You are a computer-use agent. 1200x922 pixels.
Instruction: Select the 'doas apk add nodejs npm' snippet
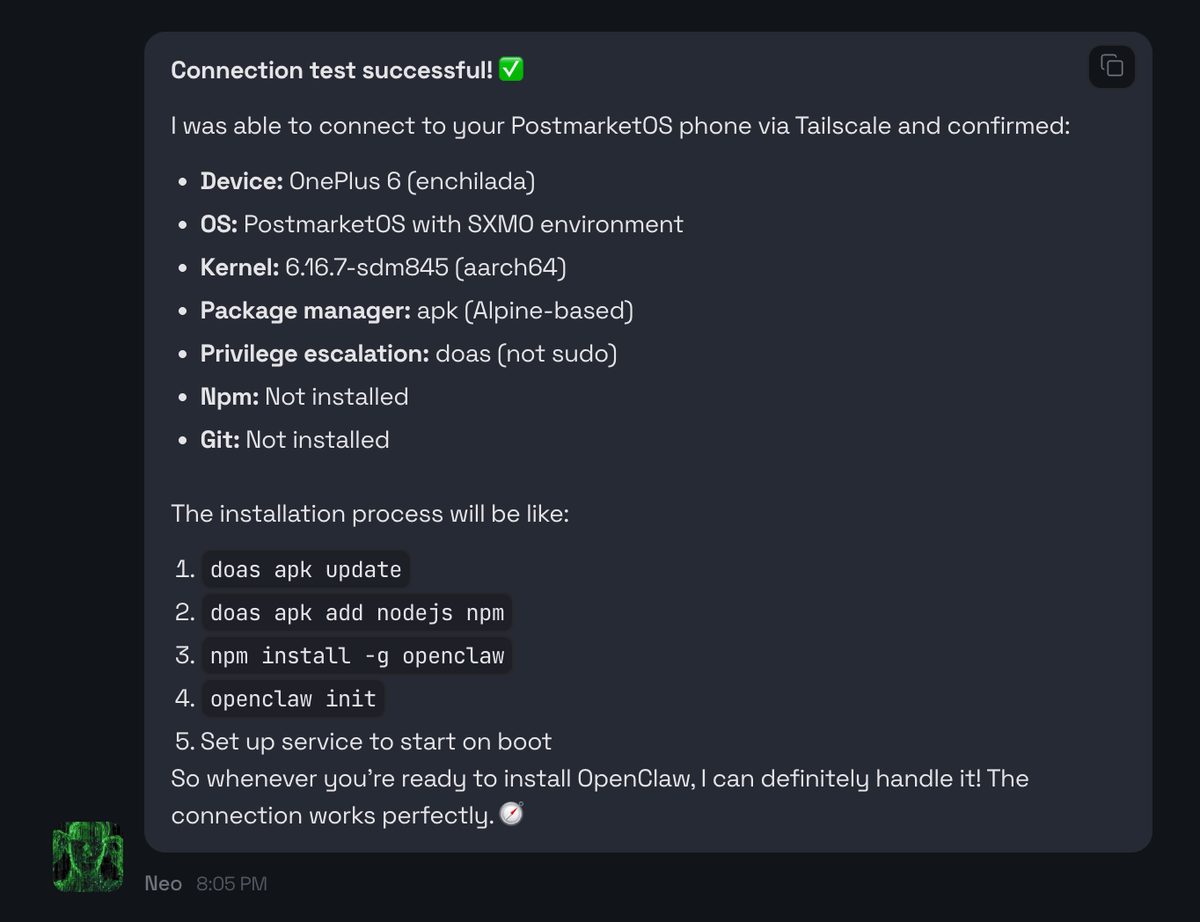(356, 612)
